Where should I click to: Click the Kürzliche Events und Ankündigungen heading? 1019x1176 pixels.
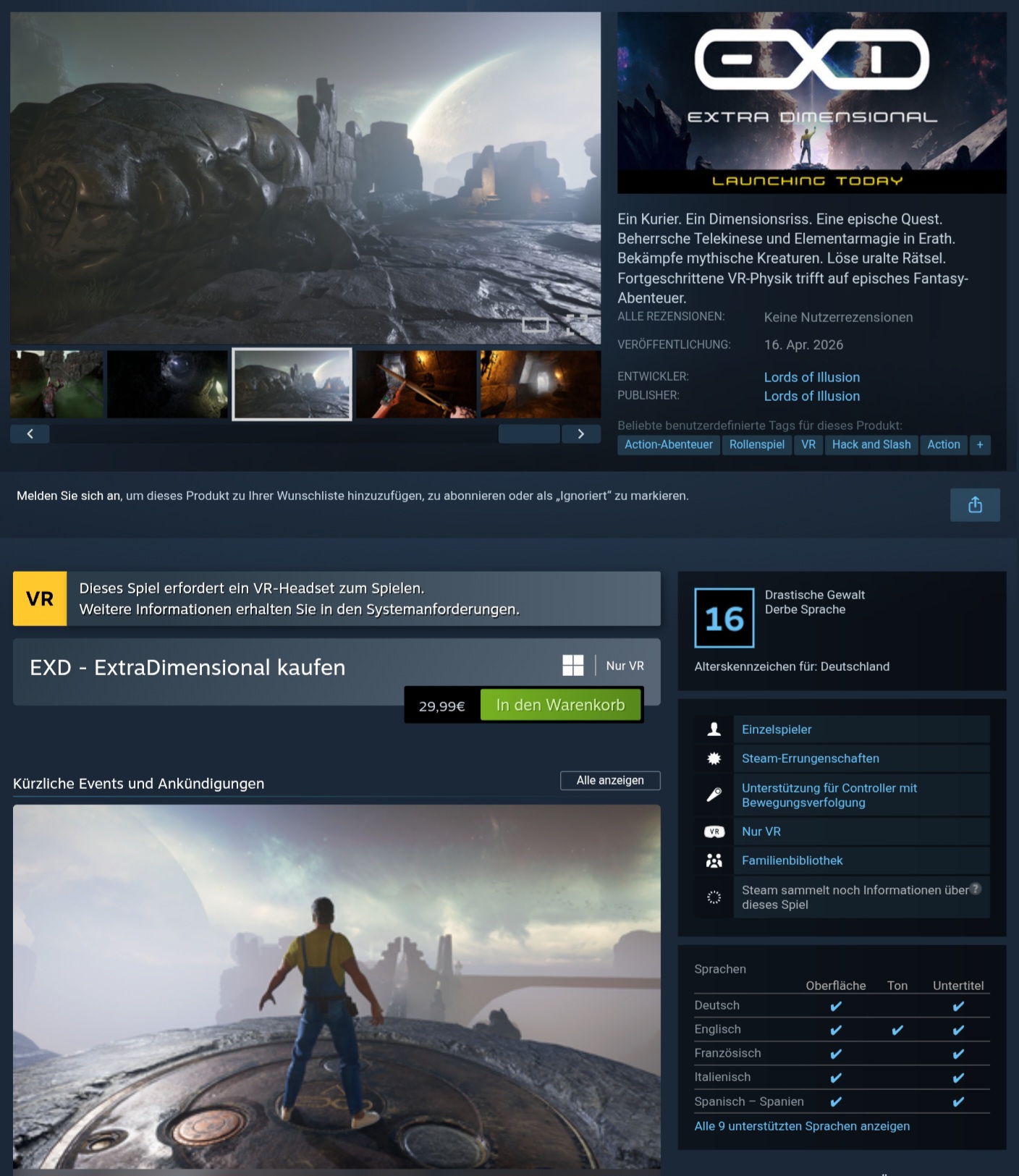point(139,784)
